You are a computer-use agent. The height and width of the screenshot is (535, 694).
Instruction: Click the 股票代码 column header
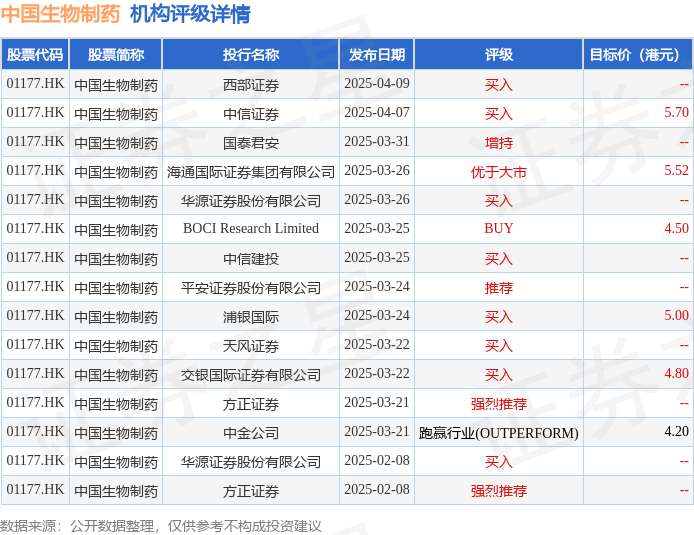pos(35,54)
